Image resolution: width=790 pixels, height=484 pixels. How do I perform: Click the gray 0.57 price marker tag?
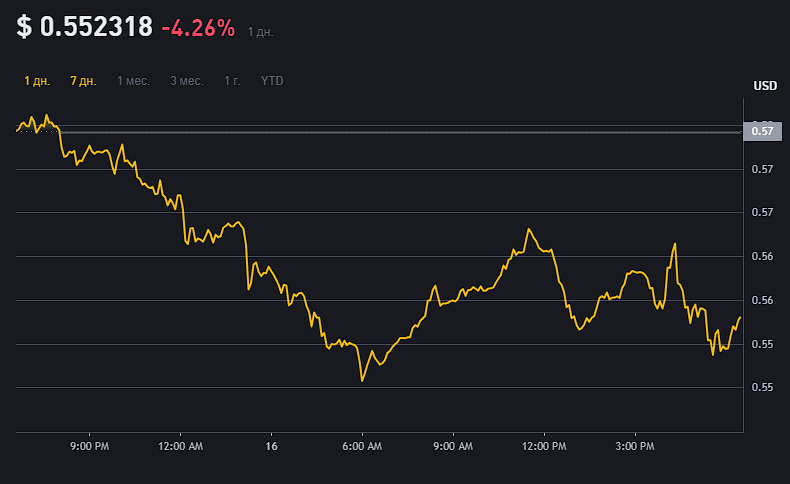pos(762,131)
